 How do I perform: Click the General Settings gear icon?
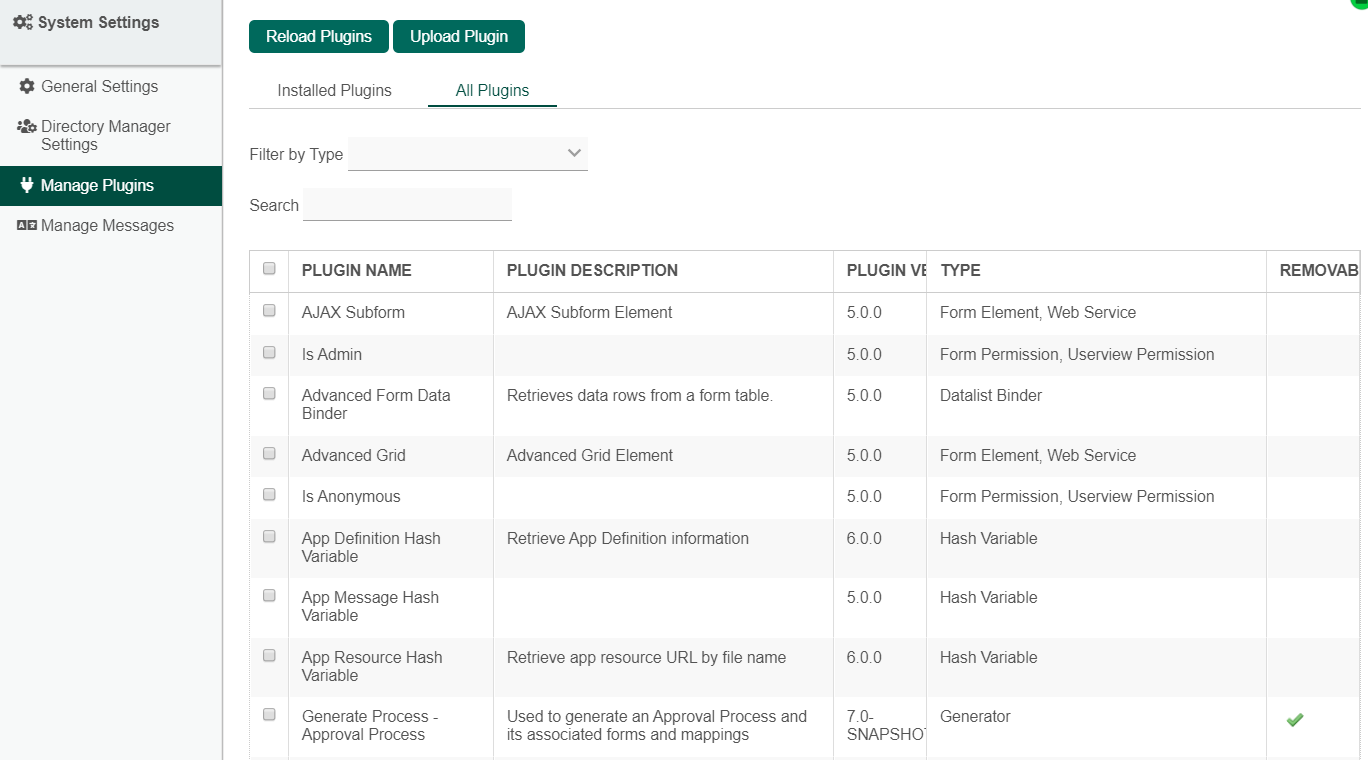pos(27,87)
